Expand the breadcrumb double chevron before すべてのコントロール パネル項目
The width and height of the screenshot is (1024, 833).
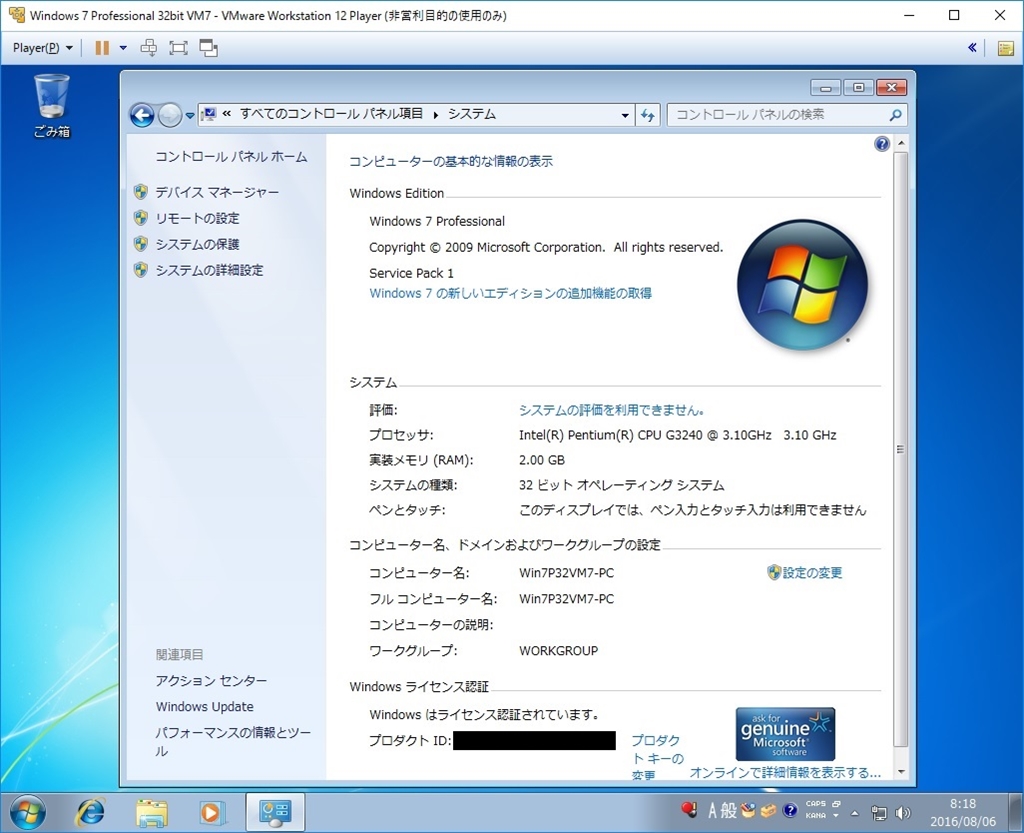pos(227,114)
